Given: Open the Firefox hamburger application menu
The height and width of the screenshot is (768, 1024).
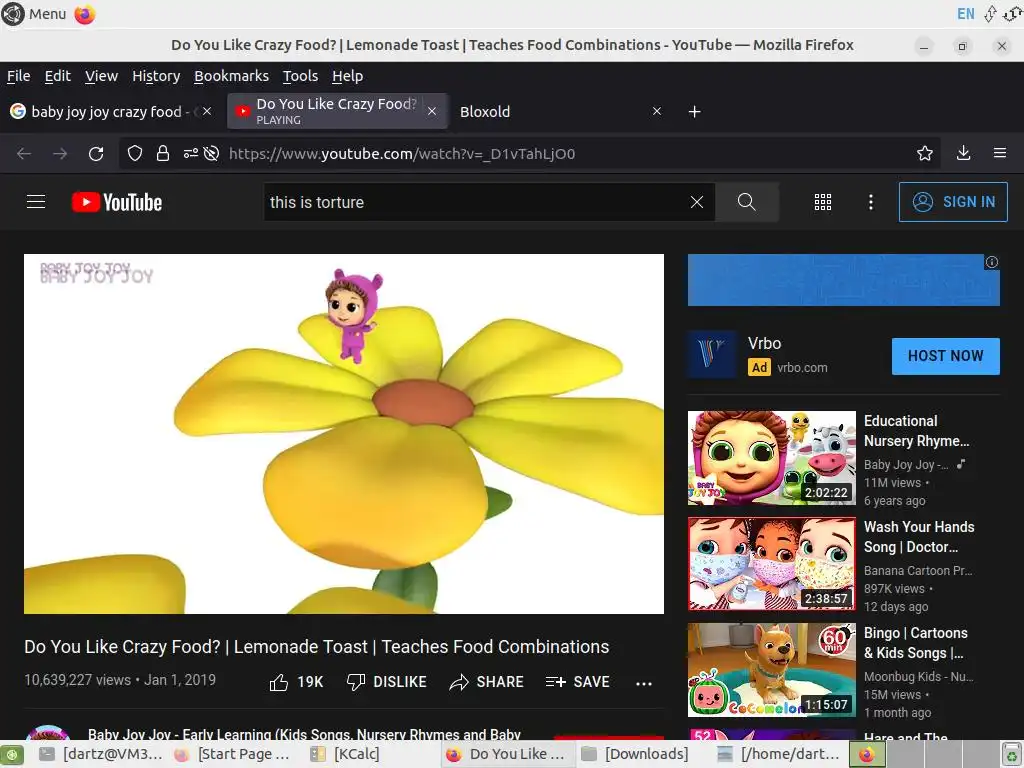Looking at the screenshot, I should [x=1000, y=153].
